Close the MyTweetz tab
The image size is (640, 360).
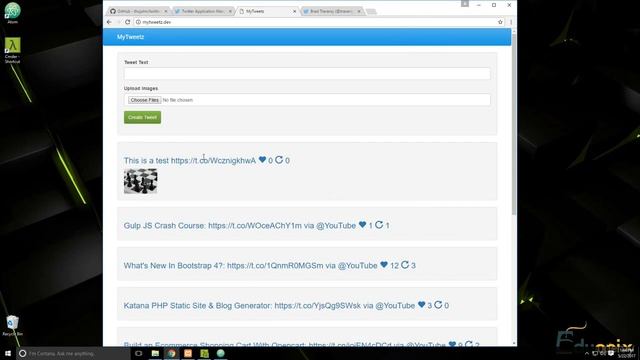pos(294,11)
